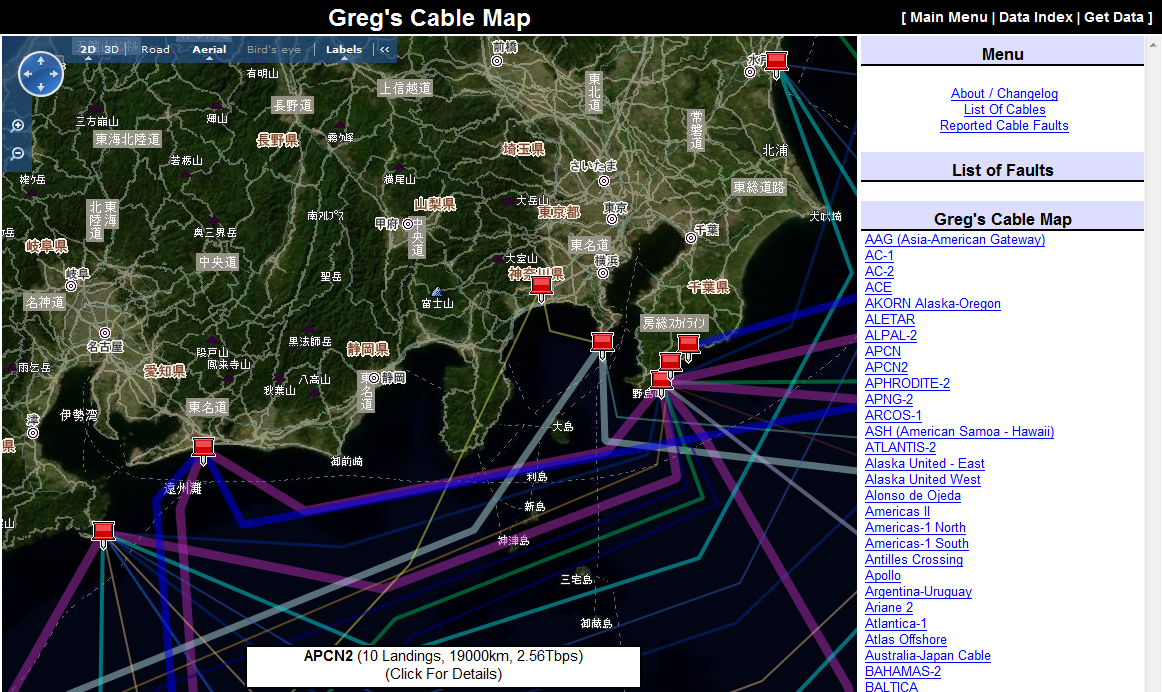Viewport: 1162px width, 692px height.
Task: Select the Aerial map style
Action: click(x=209, y=50)
